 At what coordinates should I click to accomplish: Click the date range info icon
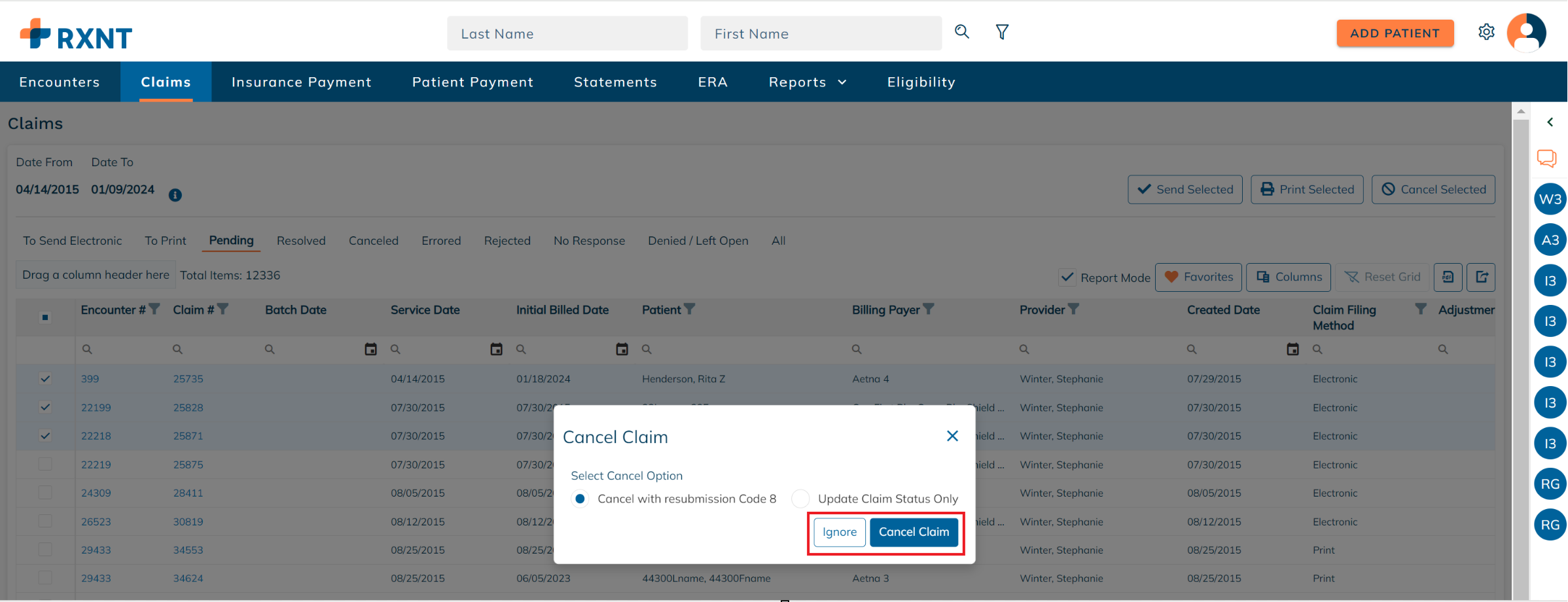tap(175, 195)
